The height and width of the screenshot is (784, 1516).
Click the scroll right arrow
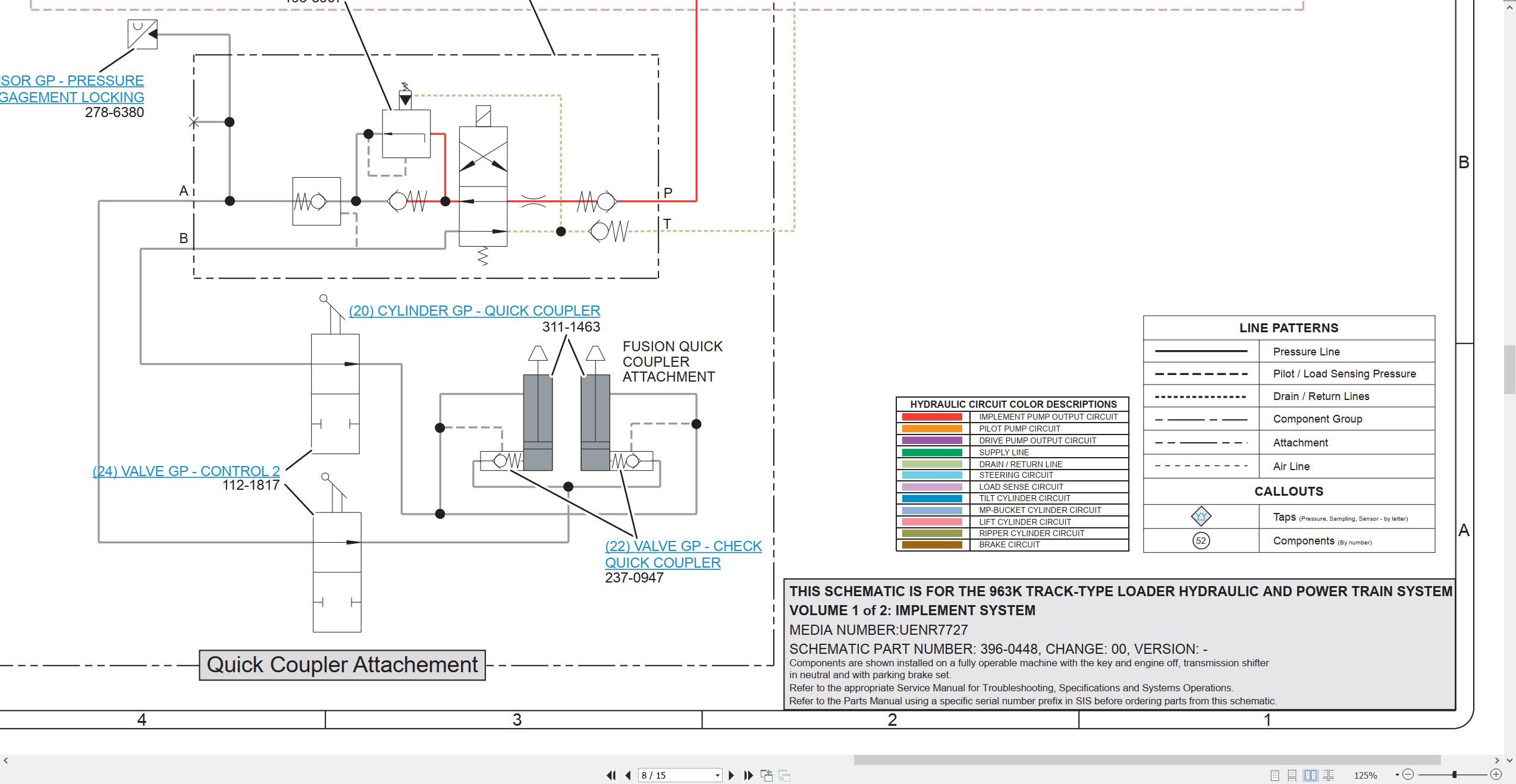click(x=1498, y=760)
